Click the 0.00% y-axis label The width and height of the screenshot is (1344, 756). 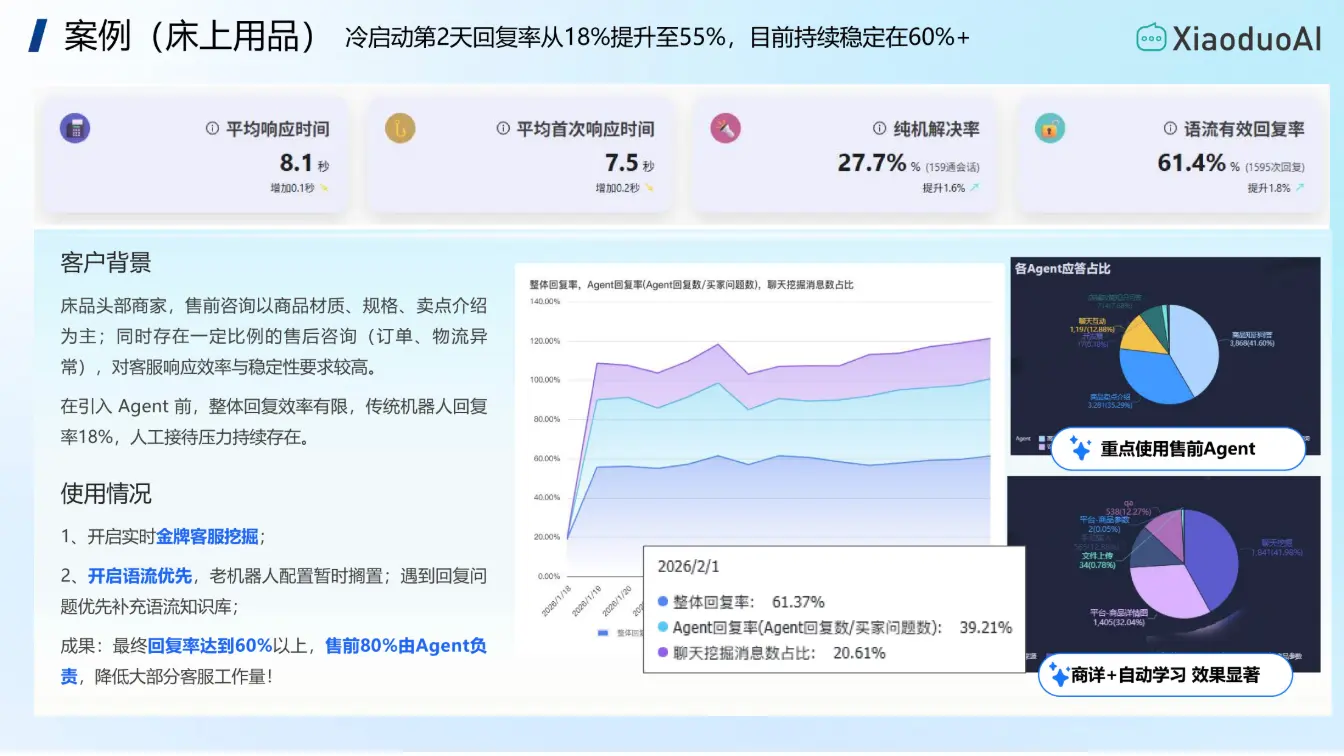coord(548,576)
